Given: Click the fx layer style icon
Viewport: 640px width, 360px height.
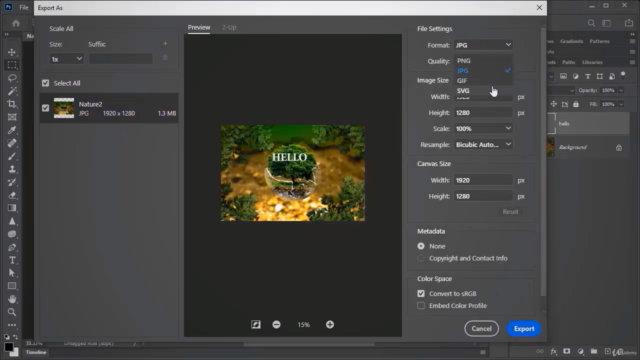Looking at the screenshot, I should click(553, 351).
